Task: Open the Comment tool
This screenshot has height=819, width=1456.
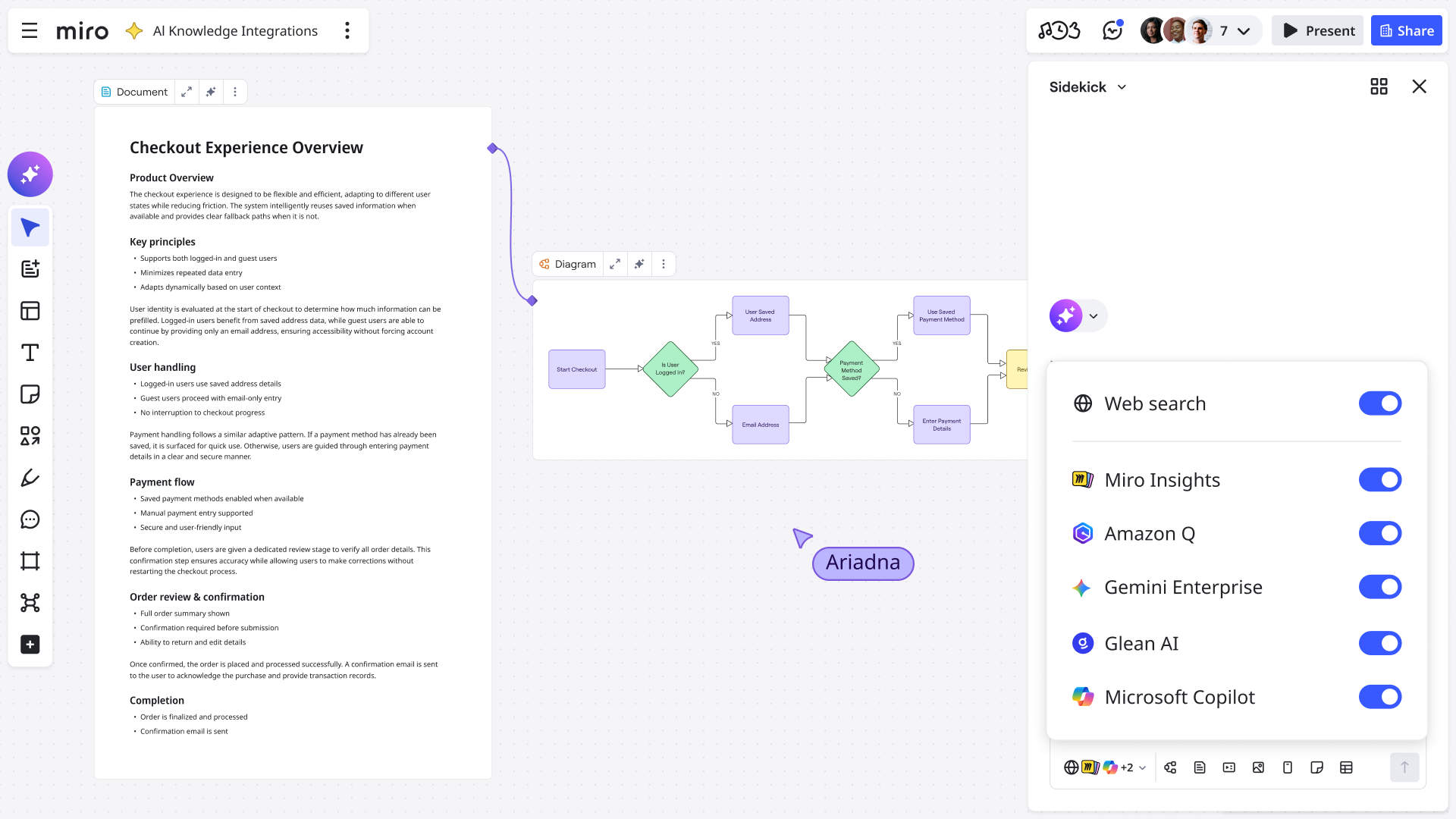Action: [30, 519]
